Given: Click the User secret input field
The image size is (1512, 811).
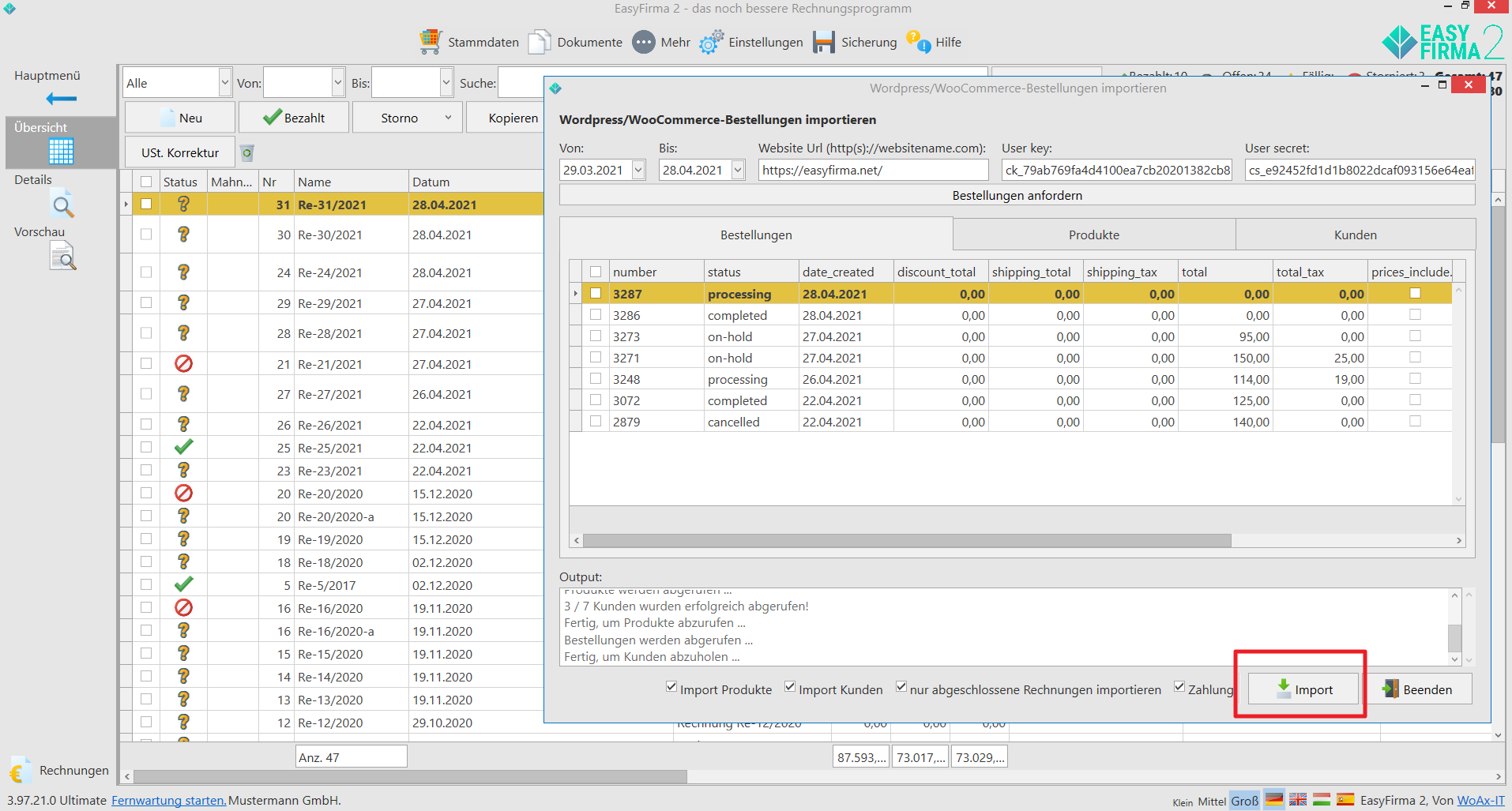Looking at the screenshot, I should 1360,170.
